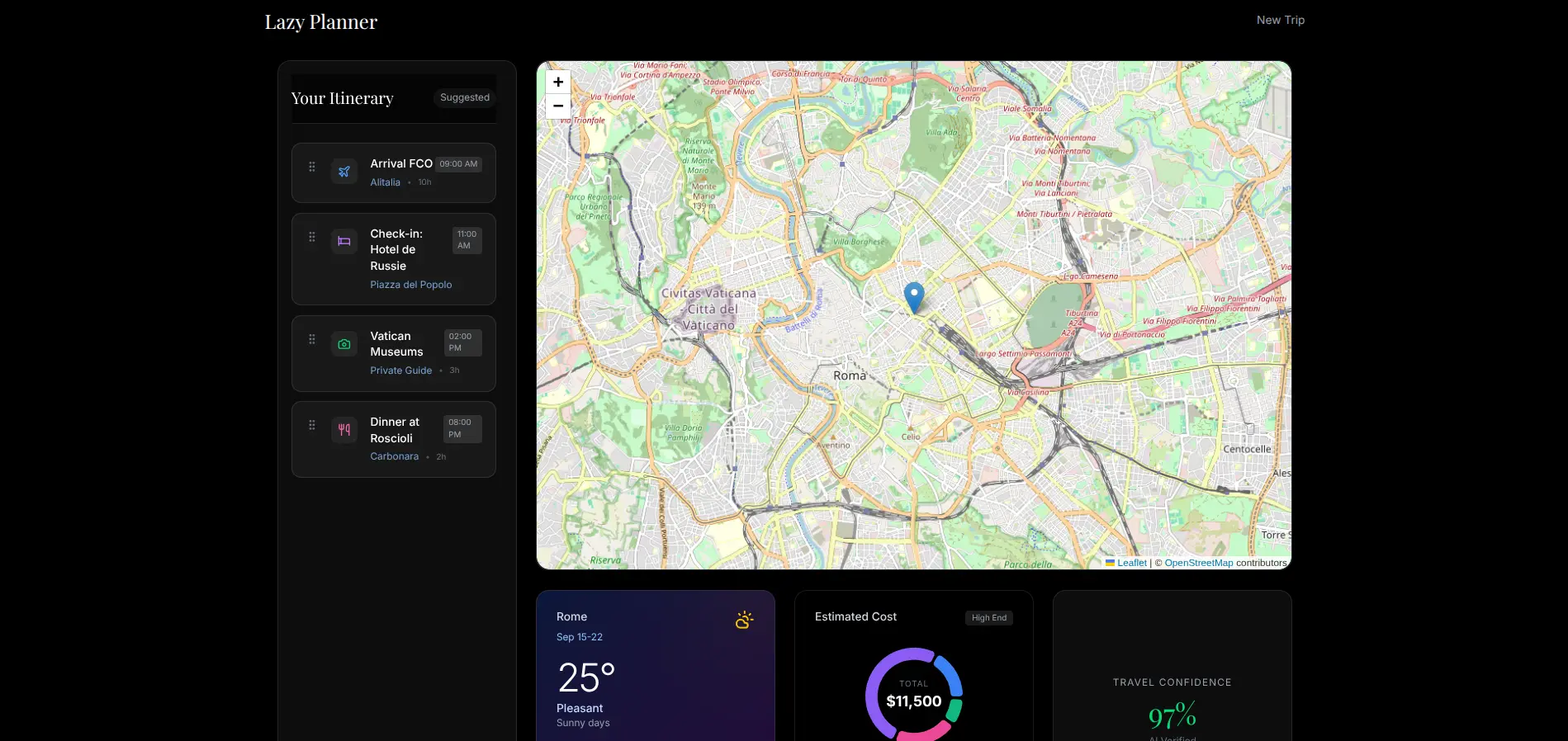Viewport: 1568px width, 741px height.
Task: Click the High End cost badge
Action: pyautogui.click(x=988, y=618)
